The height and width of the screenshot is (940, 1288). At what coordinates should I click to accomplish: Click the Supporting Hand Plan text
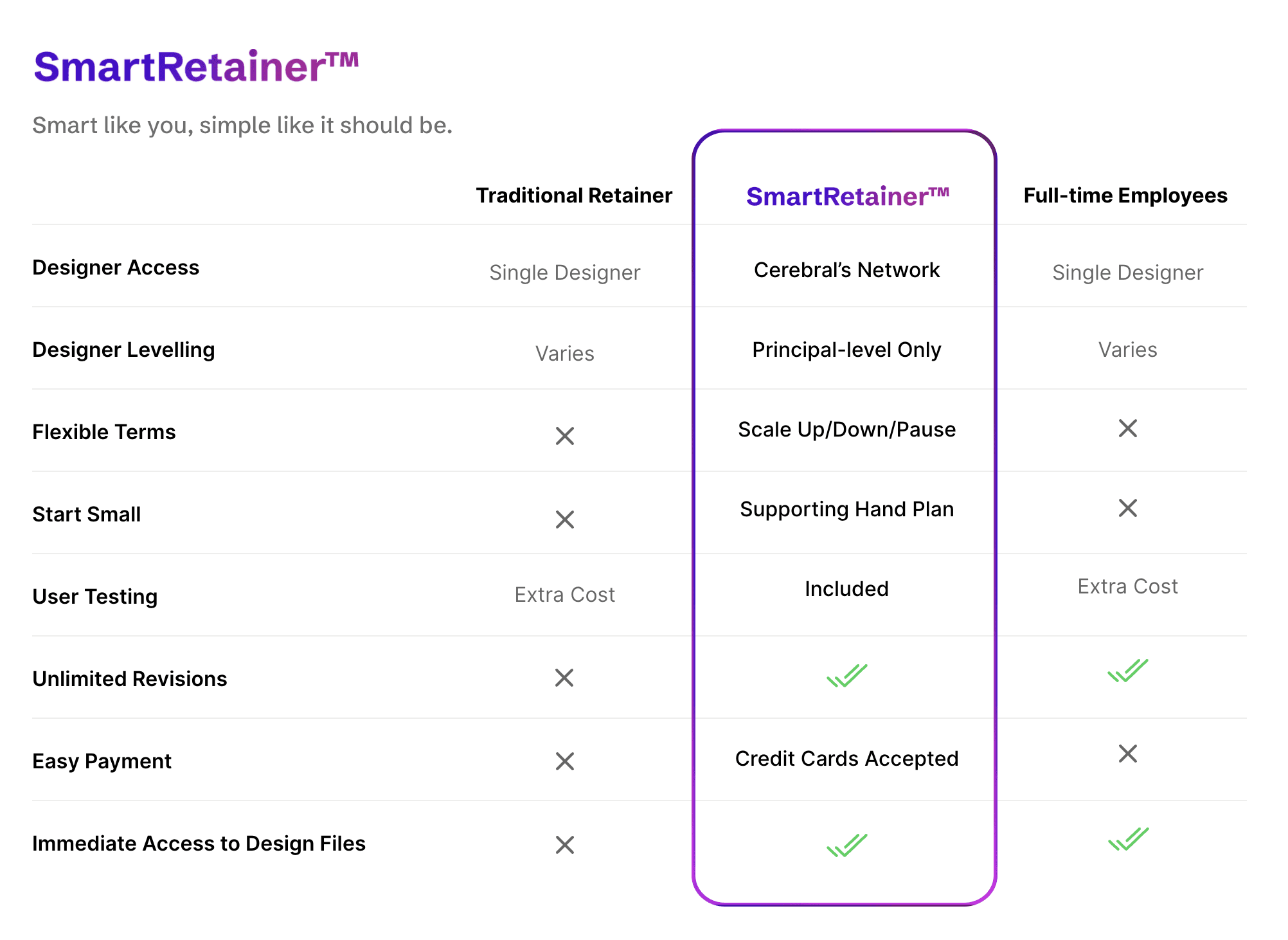point(846,509)
